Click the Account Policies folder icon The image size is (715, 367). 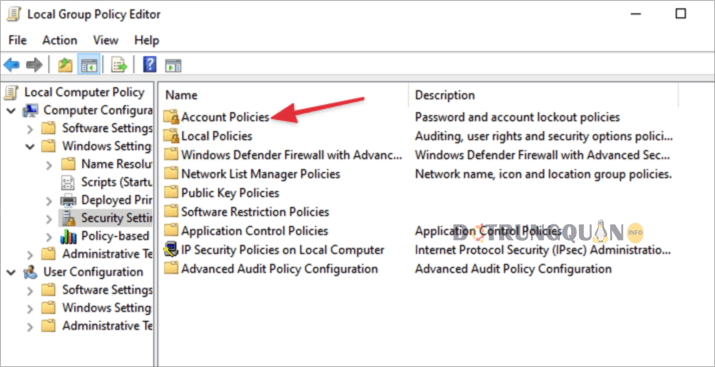(x=171, y=117)
